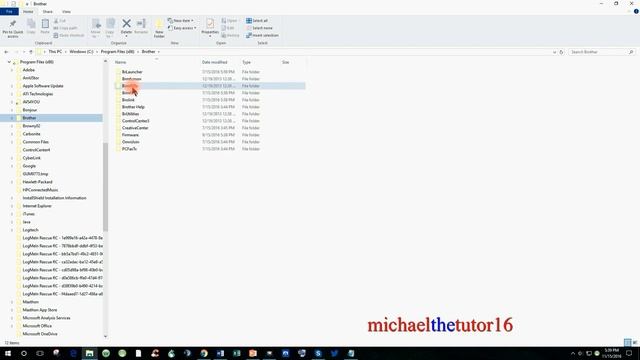Viewport: 640px width, 360px height.
Task: Click Paste shortcut in the Clipboard group
Action: point(69,36)
